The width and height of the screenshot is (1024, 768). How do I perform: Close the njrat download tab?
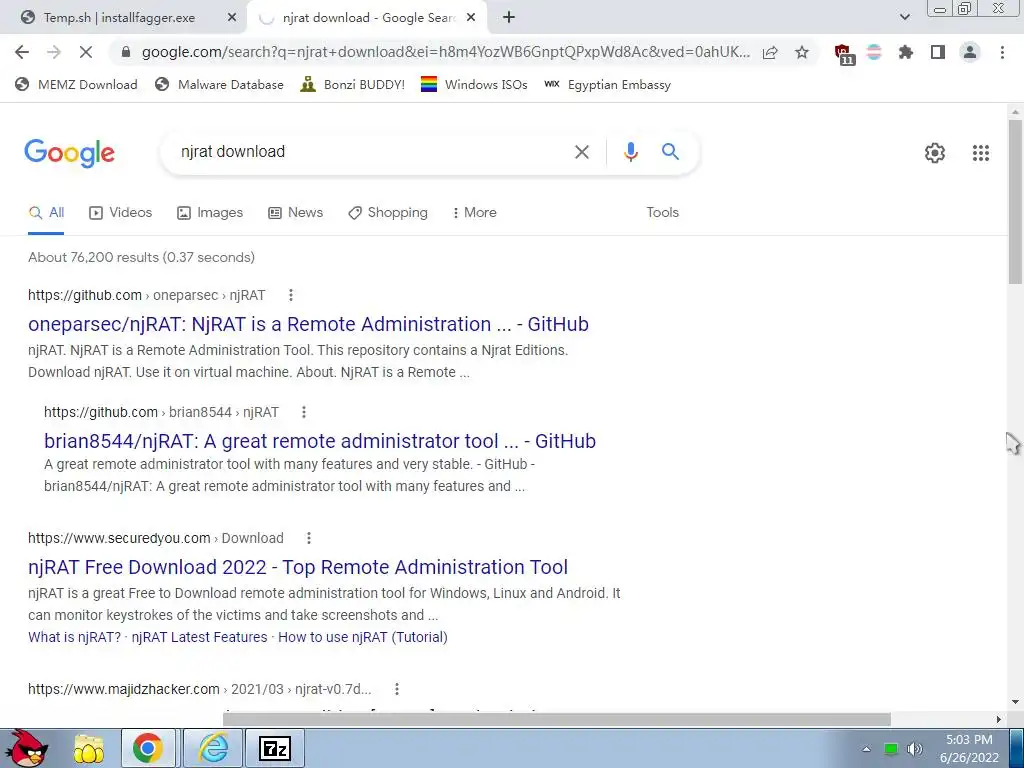(x=471, y=18)
